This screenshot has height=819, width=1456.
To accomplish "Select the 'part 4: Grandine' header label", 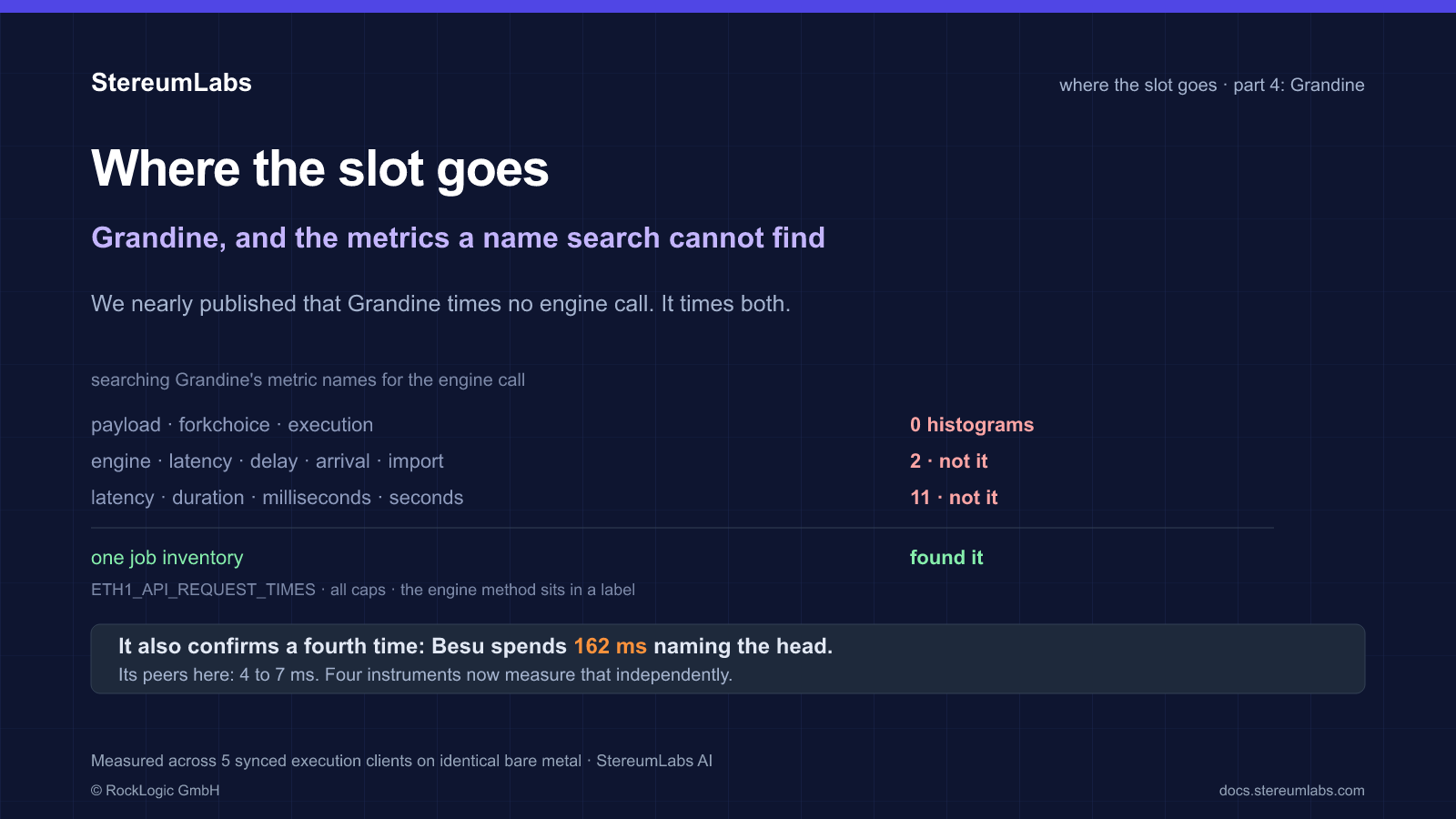I will point(1299,85).
